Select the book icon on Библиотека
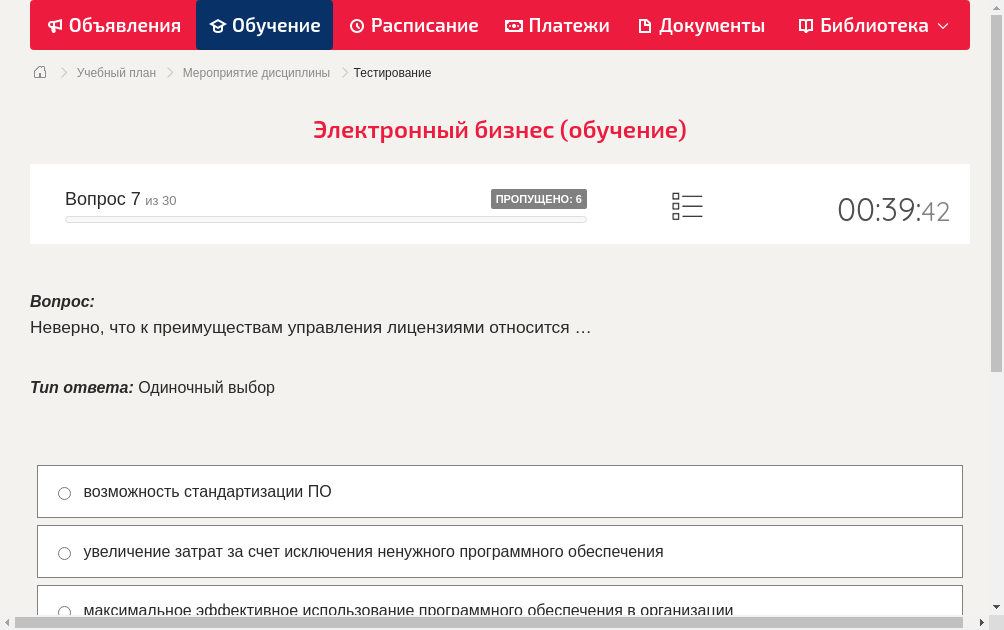Screen dimensions: 1004x630 (805, 25)
